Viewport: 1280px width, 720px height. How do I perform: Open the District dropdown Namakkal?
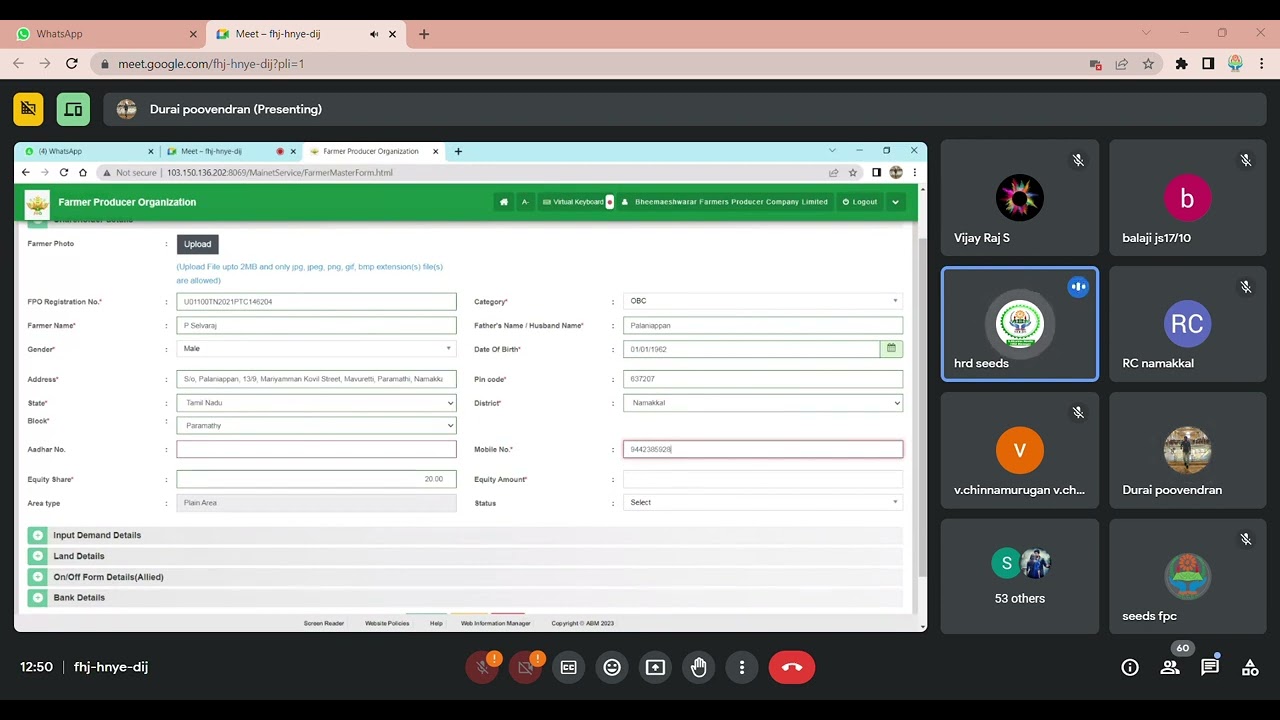tap(763, 403)
